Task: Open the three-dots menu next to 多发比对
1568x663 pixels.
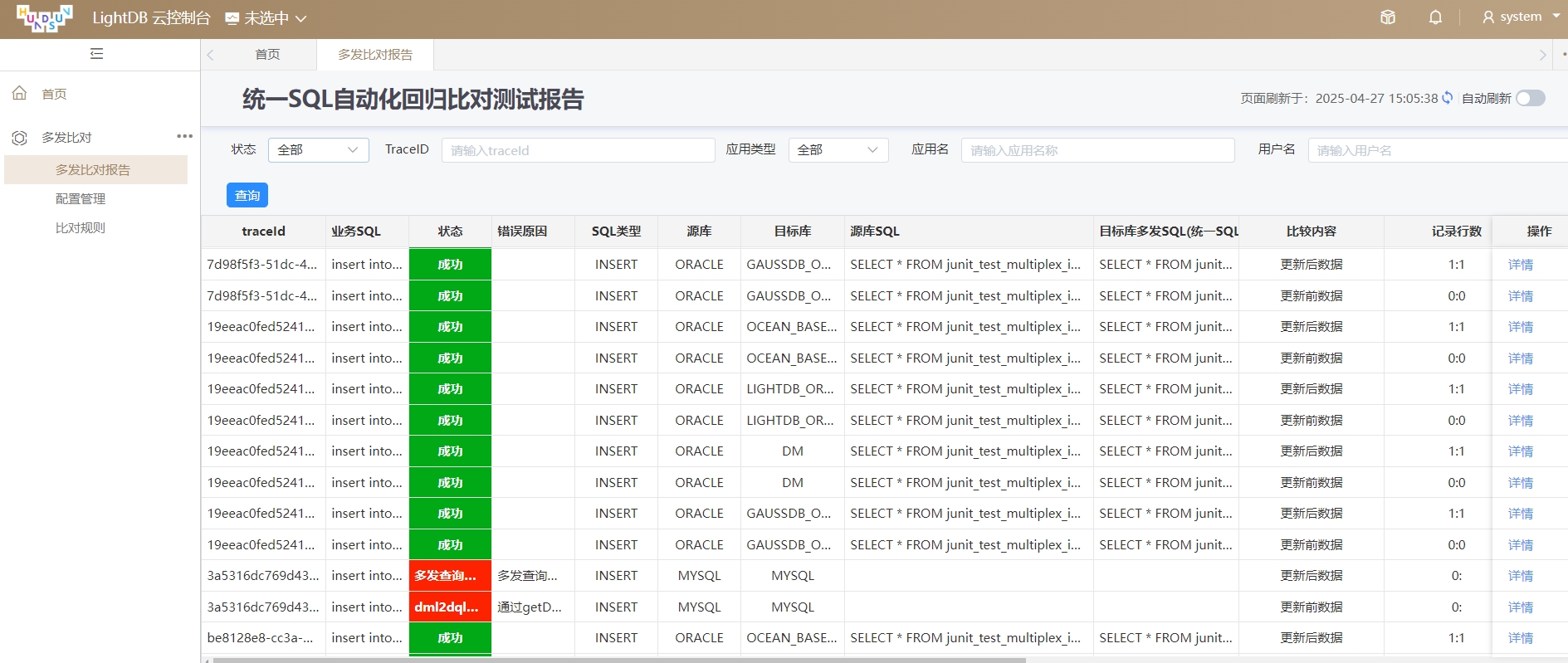Action: point(184,136)
